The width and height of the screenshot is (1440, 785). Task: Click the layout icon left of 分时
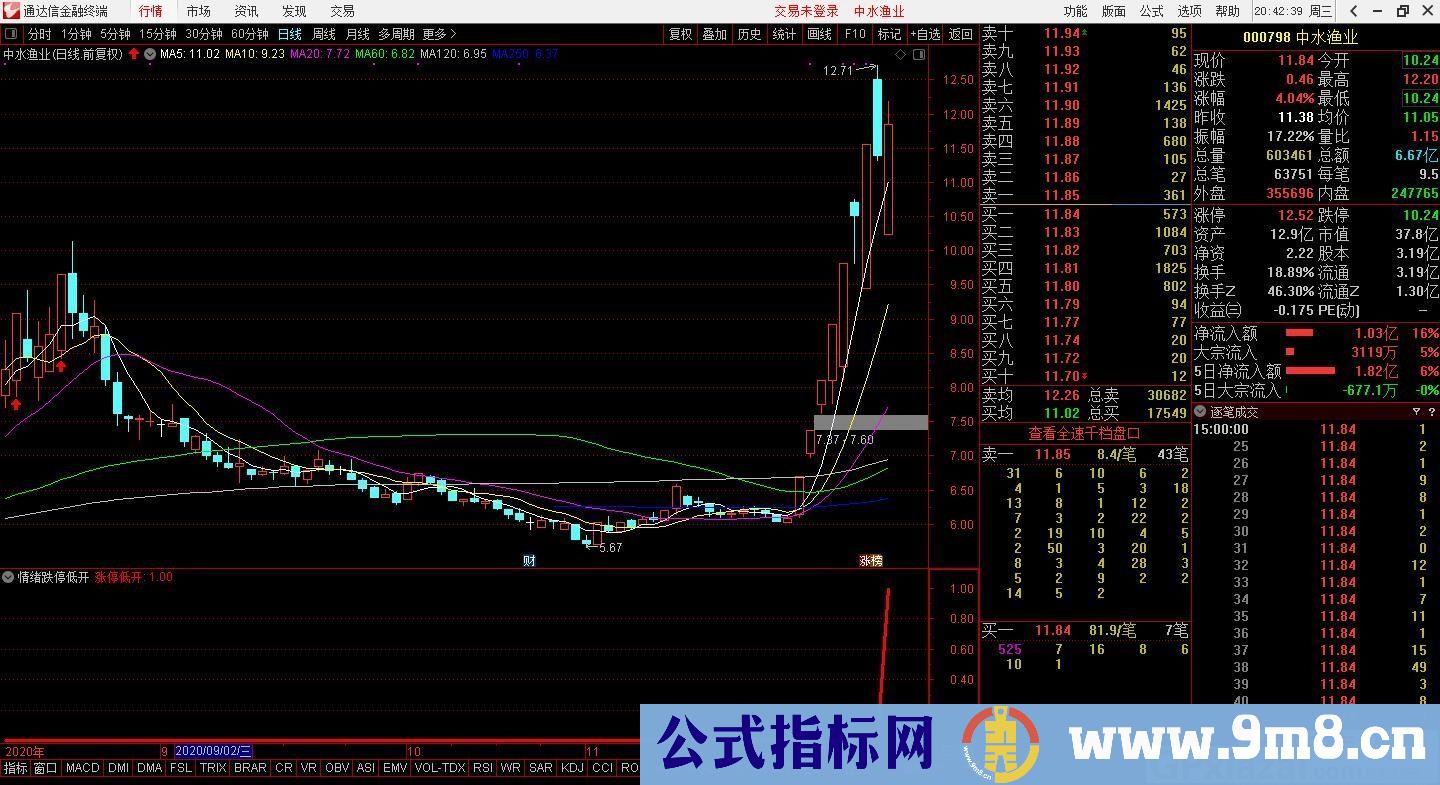point(12,34)
